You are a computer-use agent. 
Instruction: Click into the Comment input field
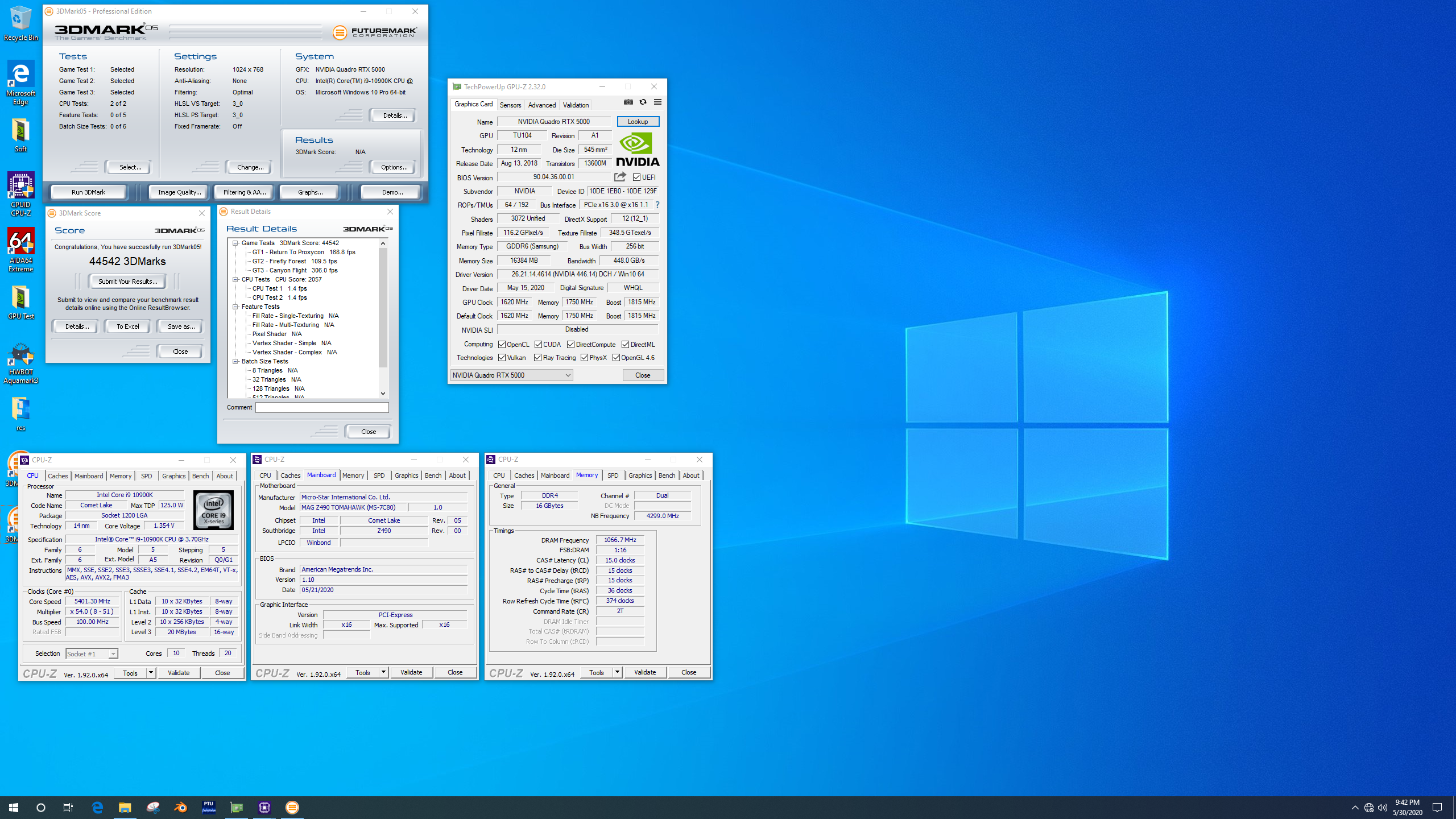pos(322,407)
